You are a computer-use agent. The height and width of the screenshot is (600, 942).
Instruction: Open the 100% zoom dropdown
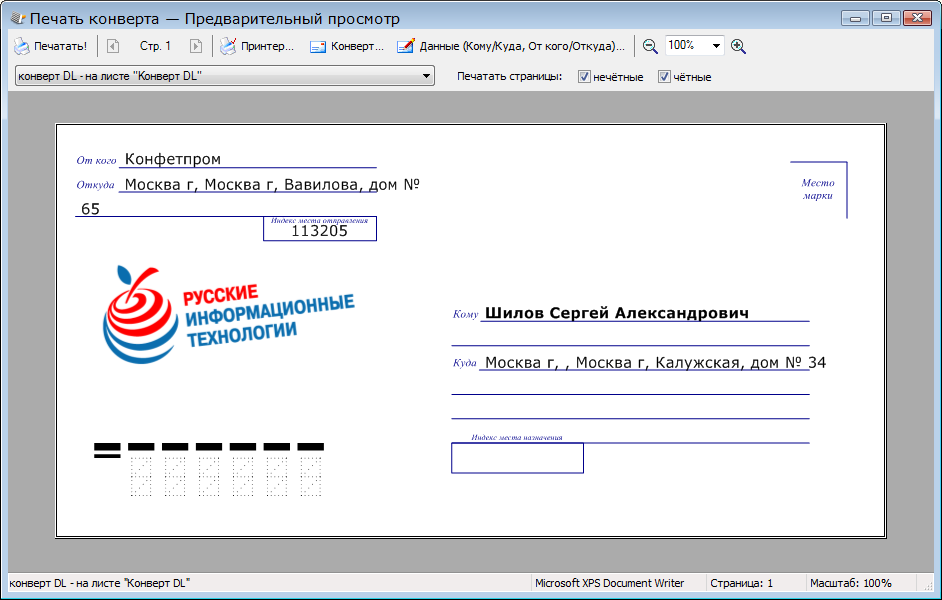point(716,46)
